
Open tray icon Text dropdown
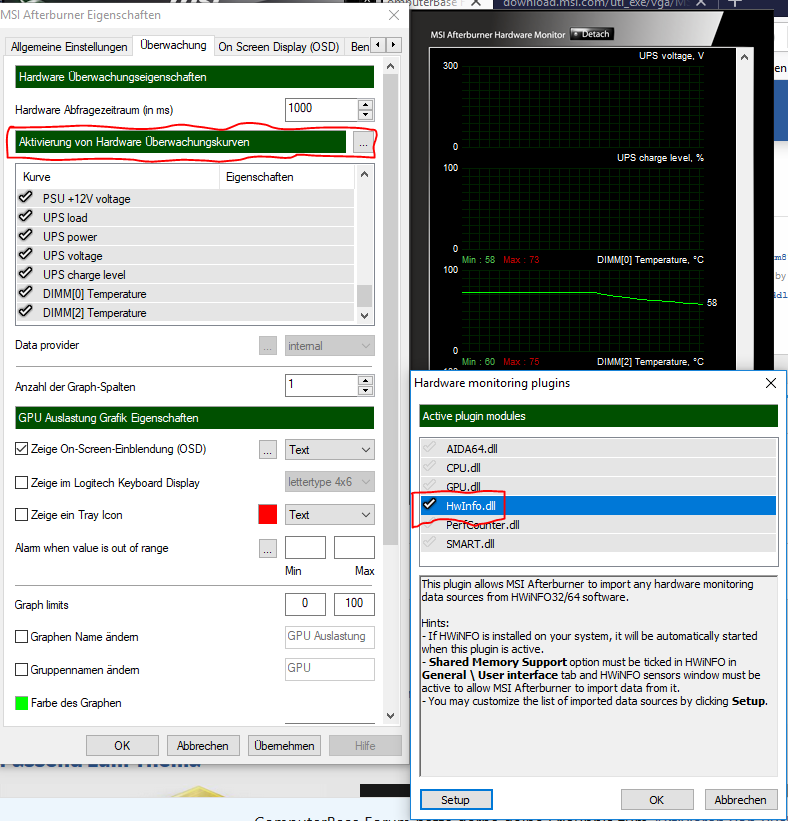(x=330, y=515)
